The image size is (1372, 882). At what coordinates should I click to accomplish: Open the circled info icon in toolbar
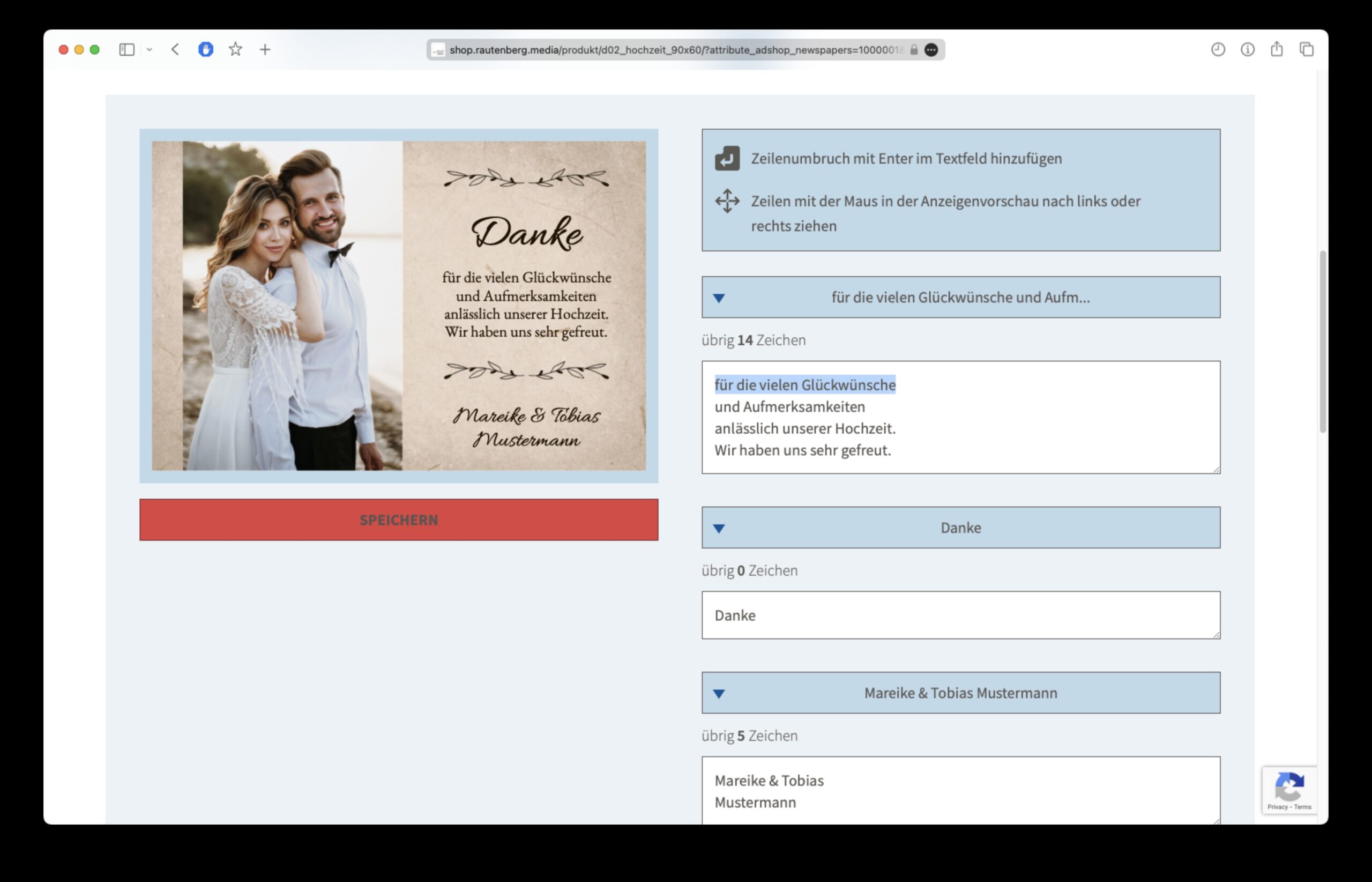[x=1248, y=50]
